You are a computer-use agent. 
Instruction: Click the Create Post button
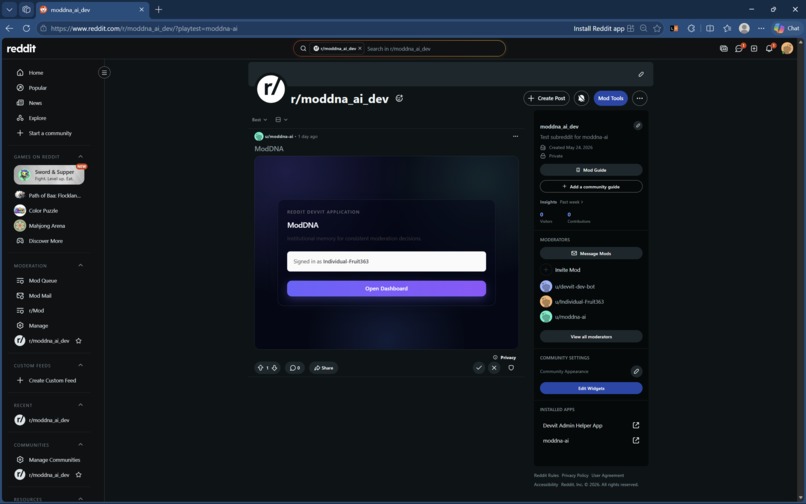(x=546, y=98)
